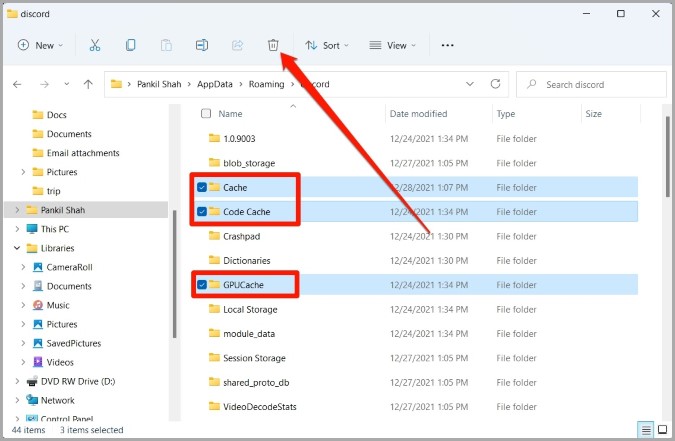The height and width of the screenshot is (441, 675).
Task: Click the Music library icon
Action: click(38, 305)
